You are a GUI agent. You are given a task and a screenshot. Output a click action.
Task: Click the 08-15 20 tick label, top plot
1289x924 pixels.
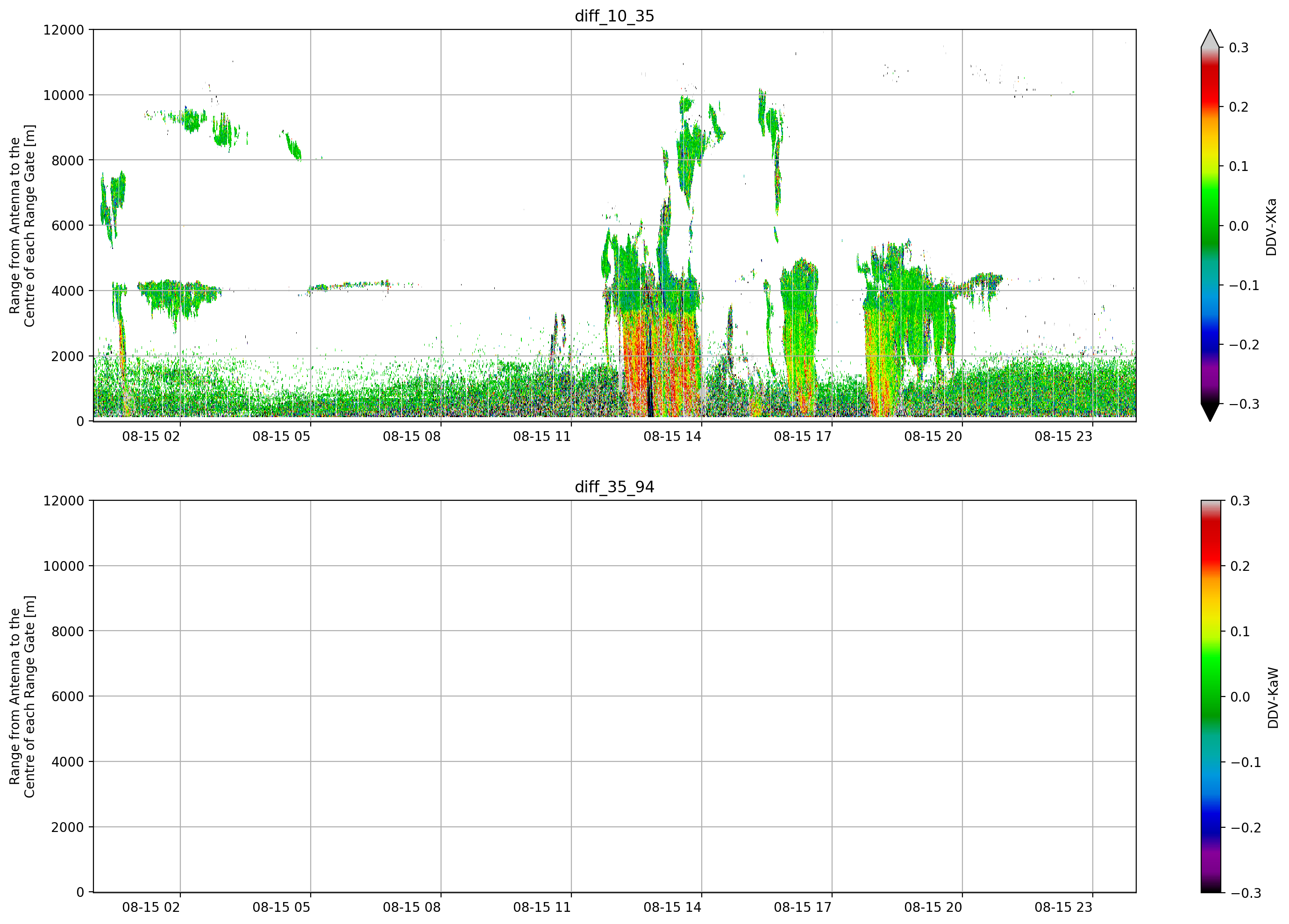pos(933,436)
